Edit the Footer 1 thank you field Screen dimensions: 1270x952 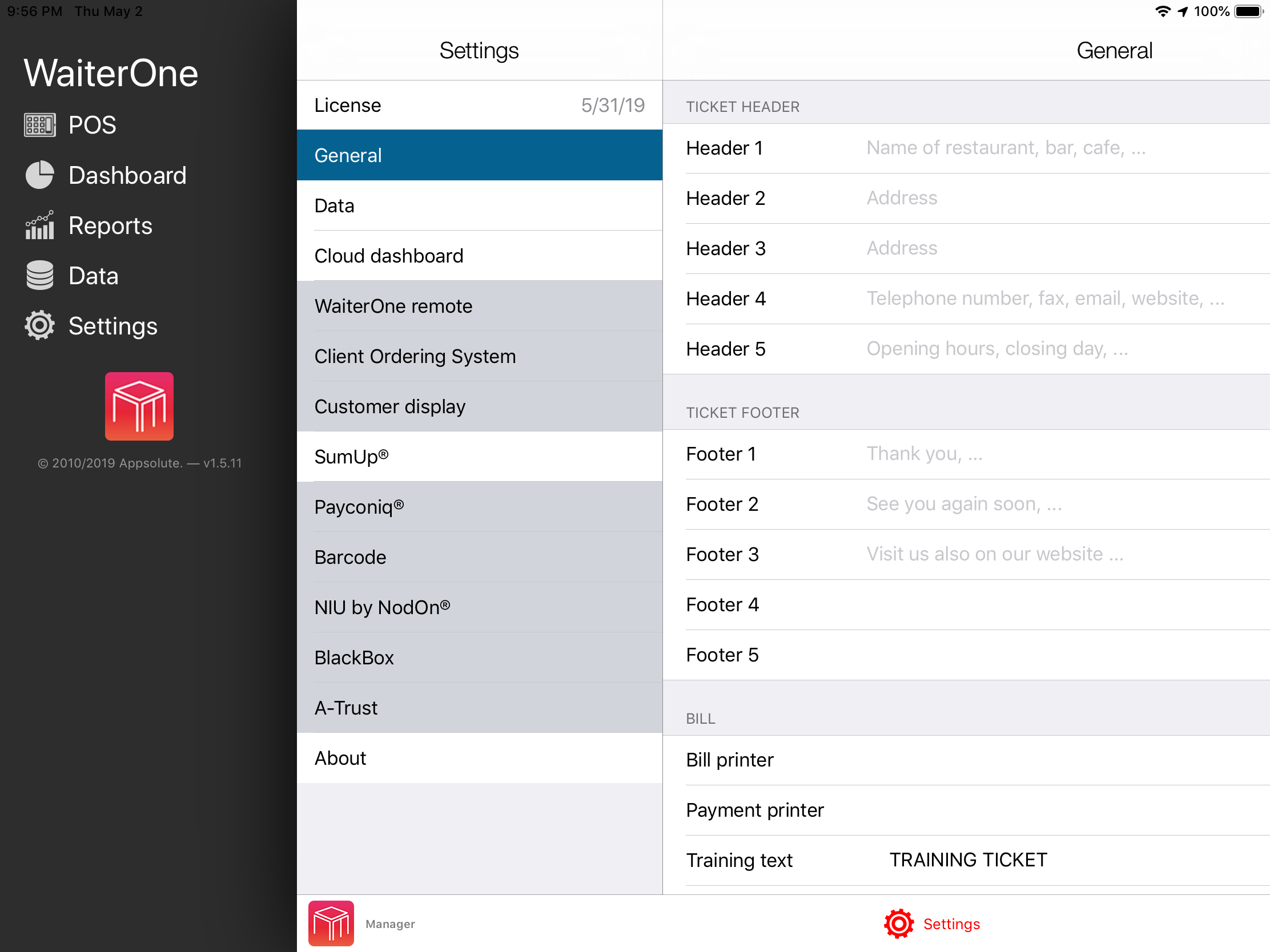1068,454
